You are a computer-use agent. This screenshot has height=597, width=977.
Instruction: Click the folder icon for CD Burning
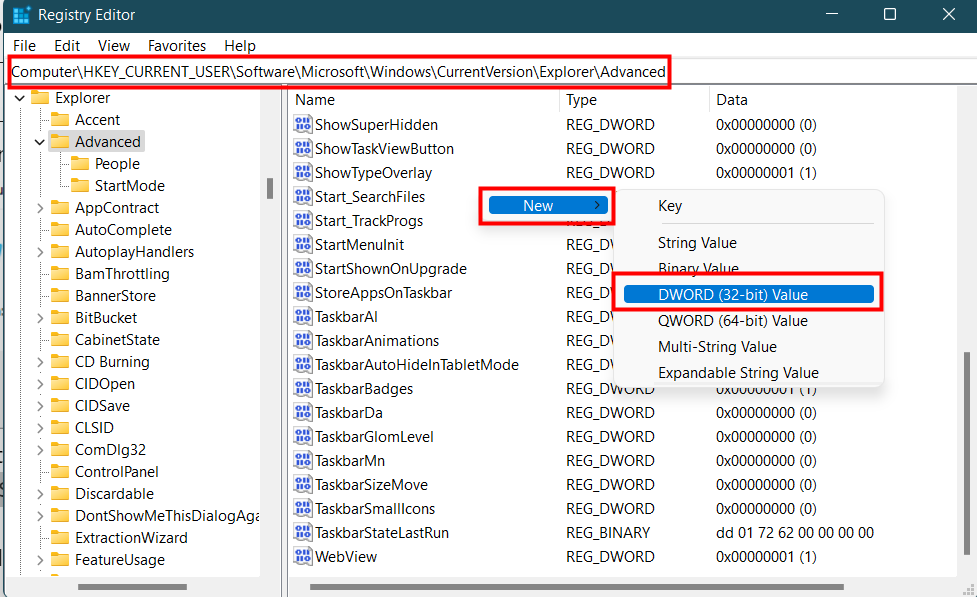pyautogui.click(x=60, y=362)
